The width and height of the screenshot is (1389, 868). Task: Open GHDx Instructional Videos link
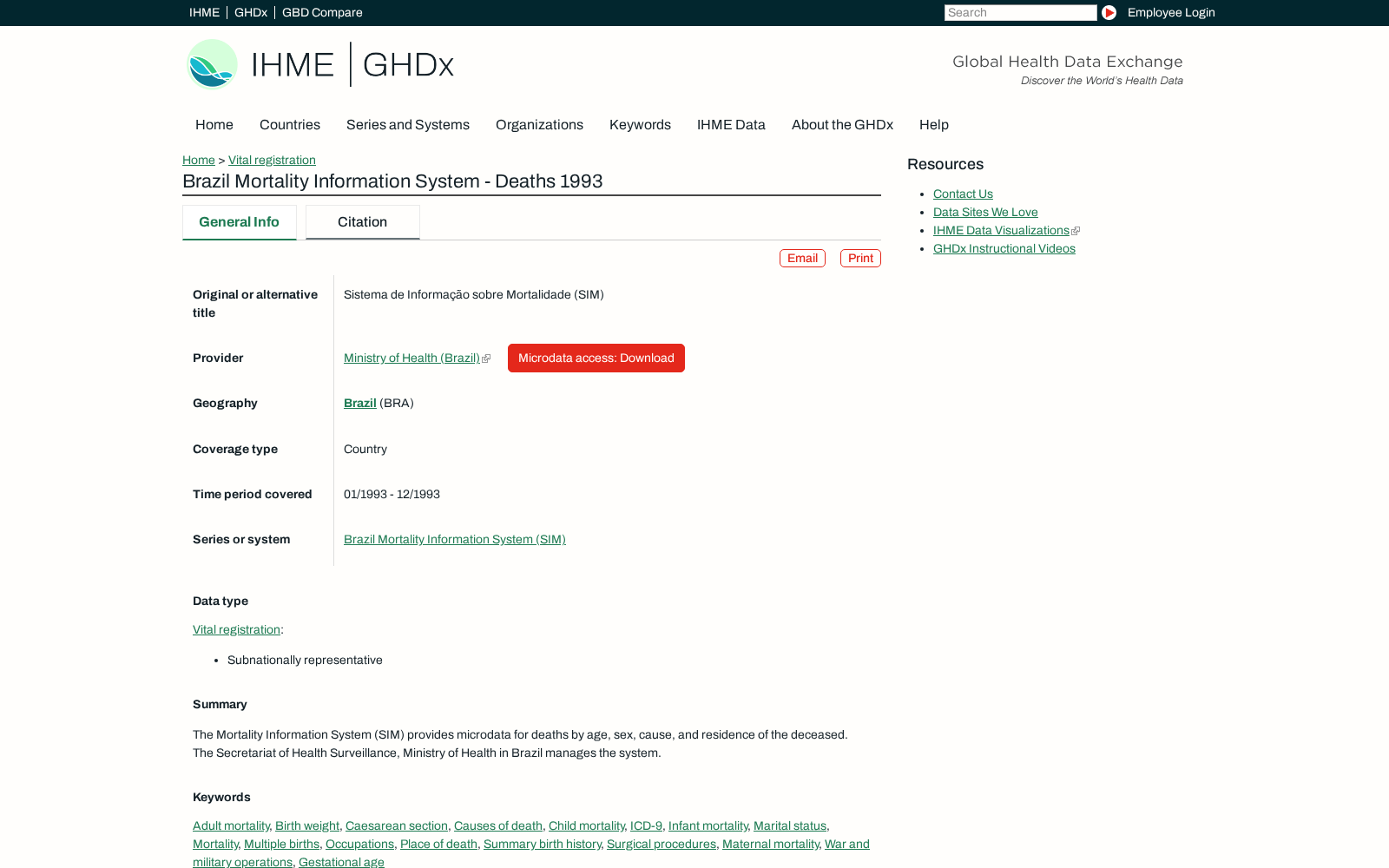pos(1004,249)
